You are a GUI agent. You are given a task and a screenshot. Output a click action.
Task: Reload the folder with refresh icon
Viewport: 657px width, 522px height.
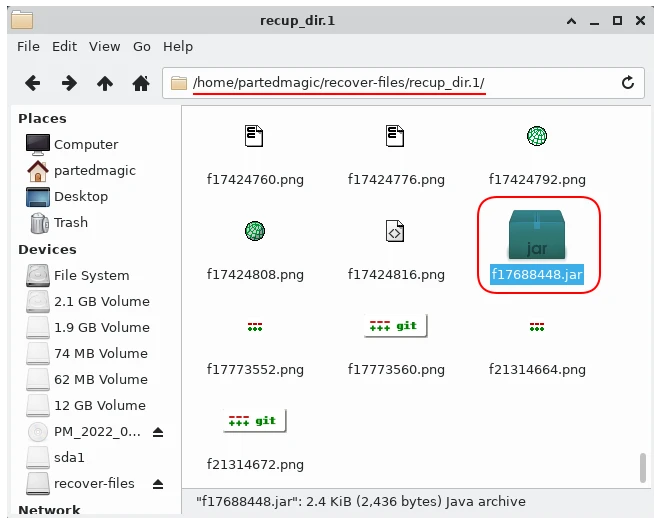point(628,83)
